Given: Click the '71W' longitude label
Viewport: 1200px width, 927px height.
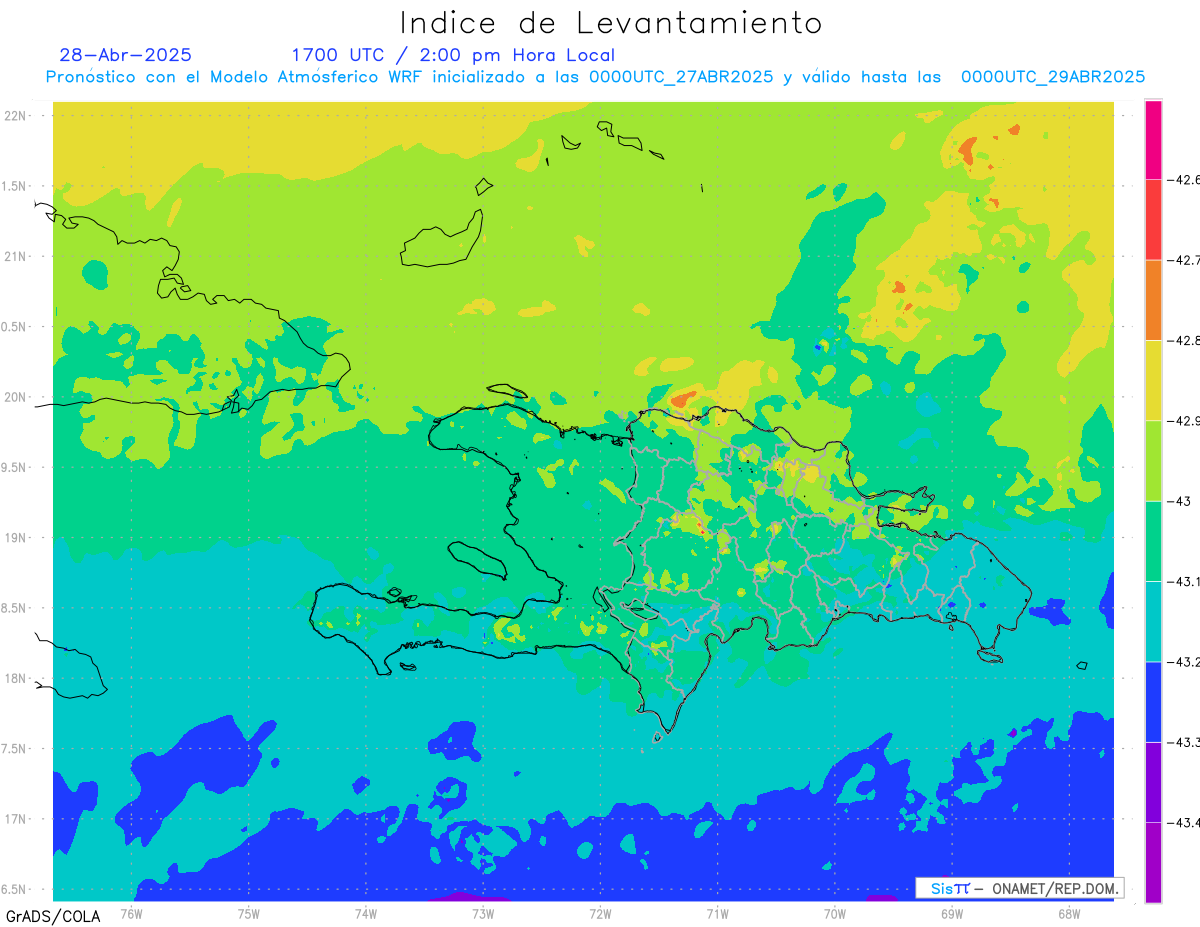Looking at the screenshot, I should (x=717, y=913).
